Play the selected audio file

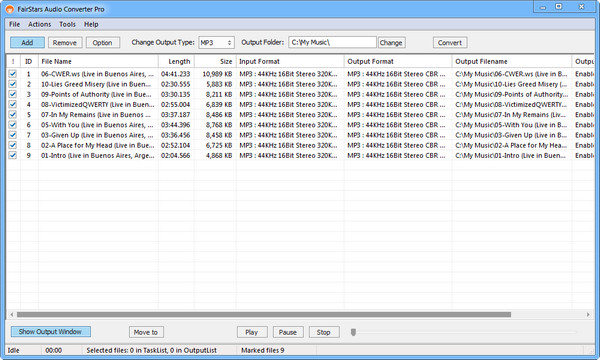click(x=251, y=332)
